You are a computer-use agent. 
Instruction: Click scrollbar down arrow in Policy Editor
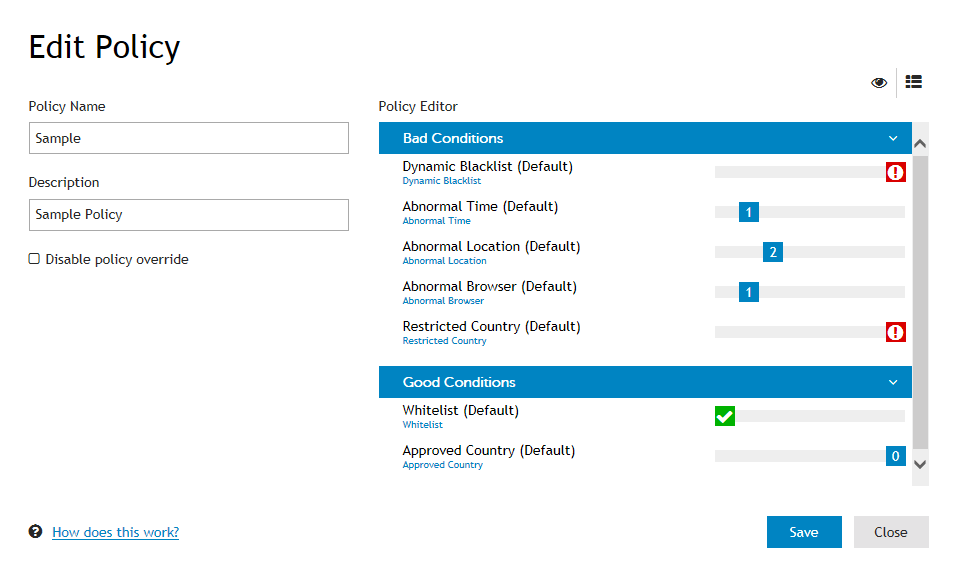click(920, 464)
